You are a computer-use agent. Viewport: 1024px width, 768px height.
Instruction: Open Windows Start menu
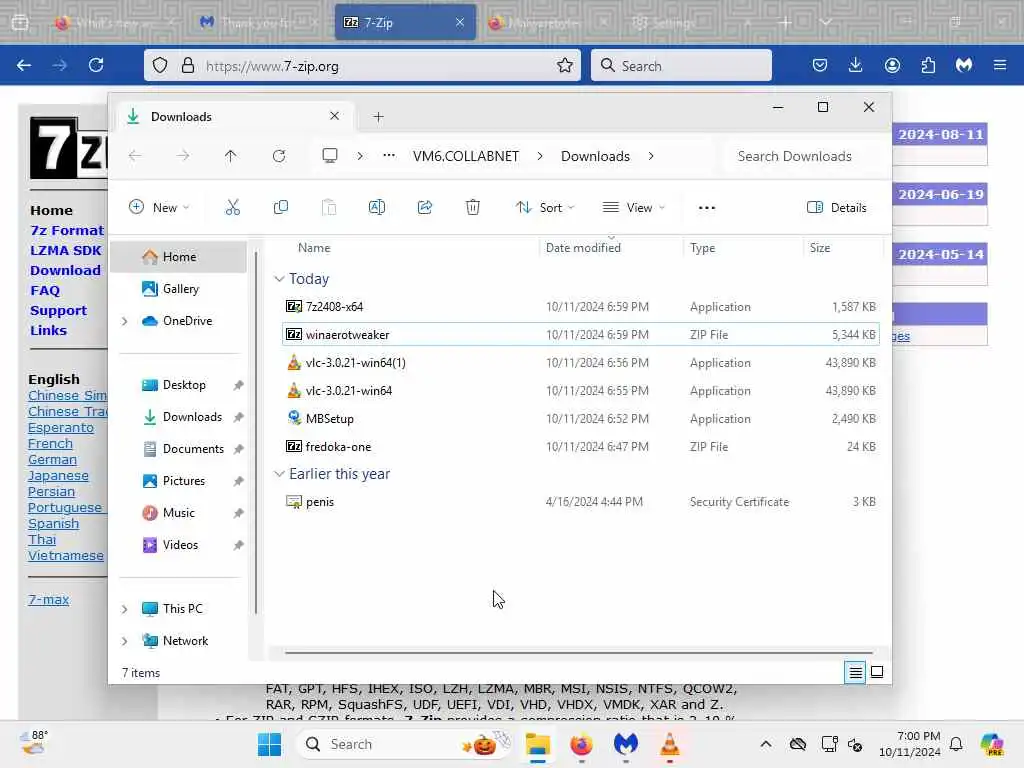click(269, 744)
